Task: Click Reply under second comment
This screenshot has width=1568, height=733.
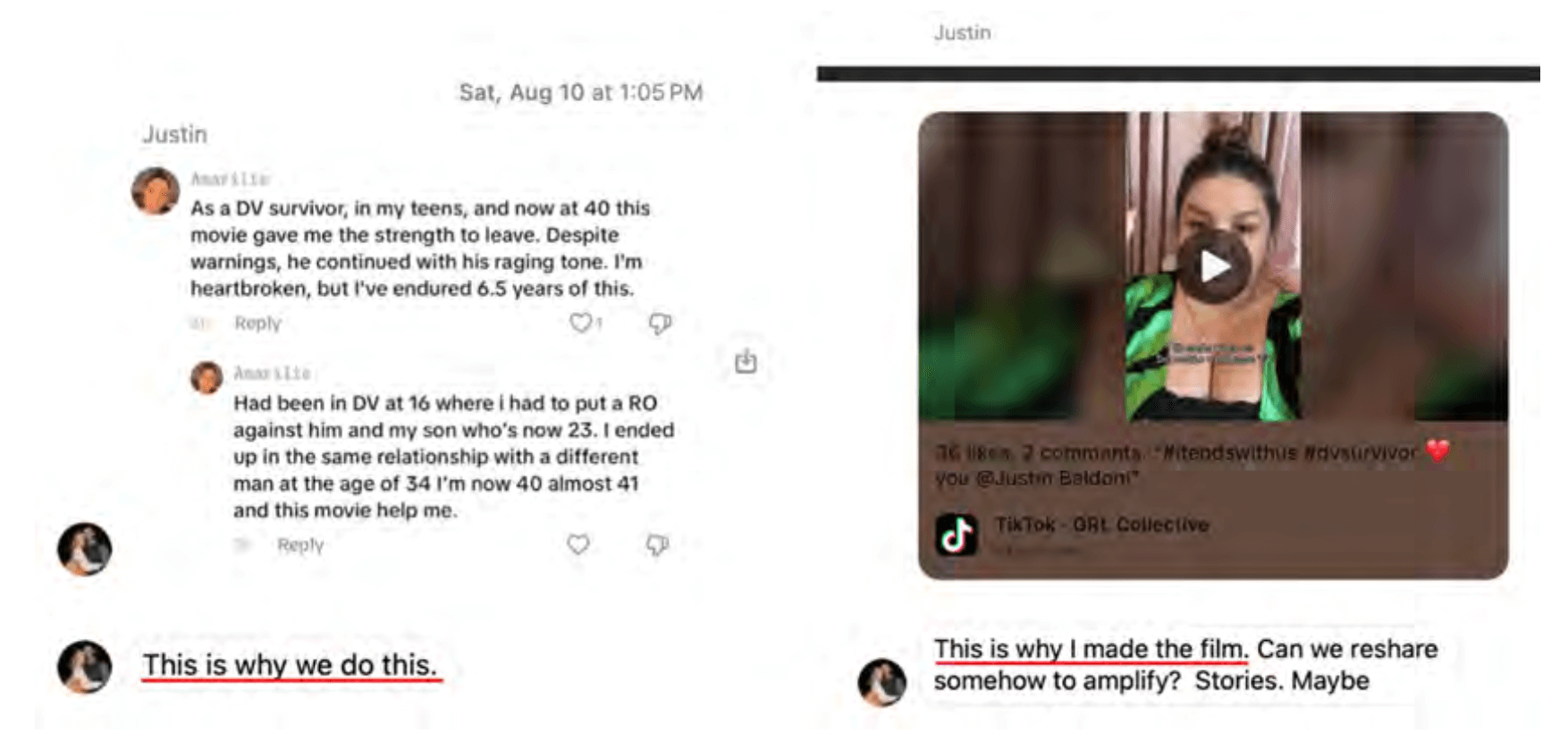Action: coord(300,545)
